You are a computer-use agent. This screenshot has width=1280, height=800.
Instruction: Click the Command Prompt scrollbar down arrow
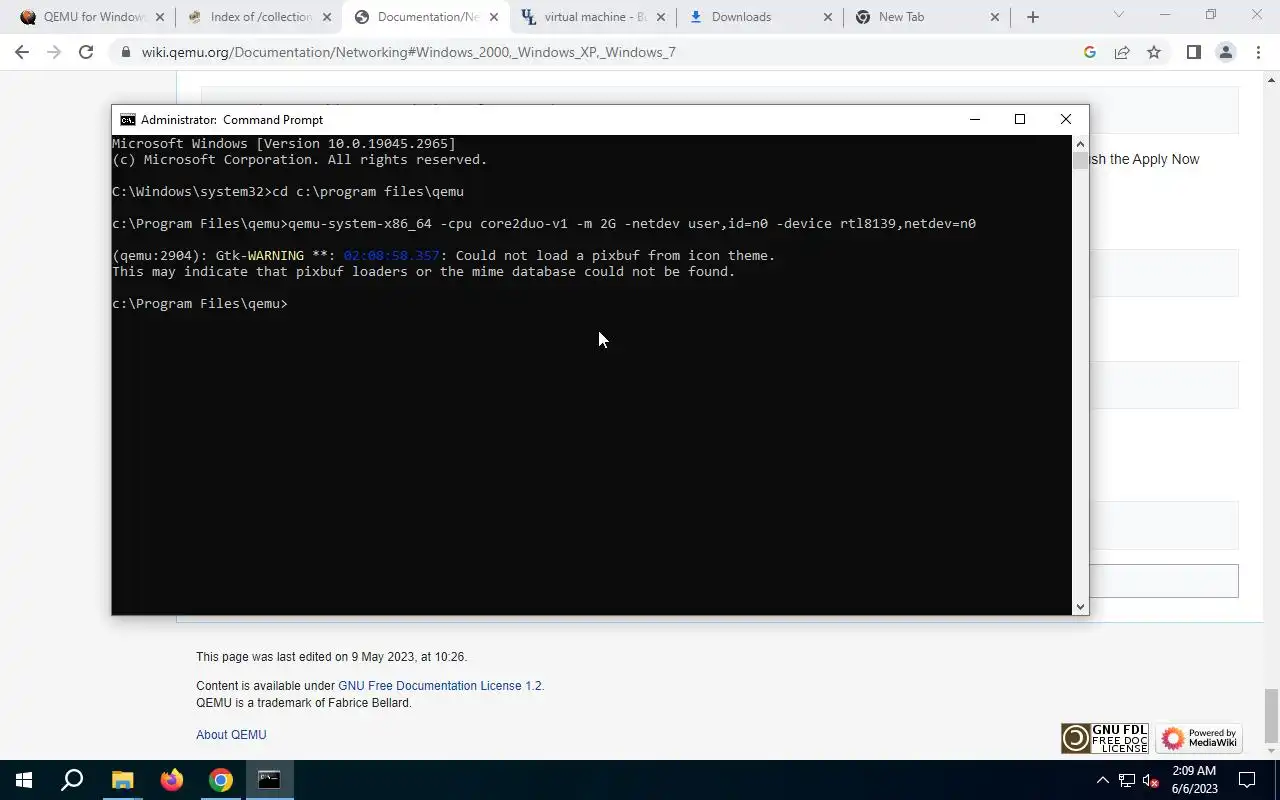[1080, 606]
